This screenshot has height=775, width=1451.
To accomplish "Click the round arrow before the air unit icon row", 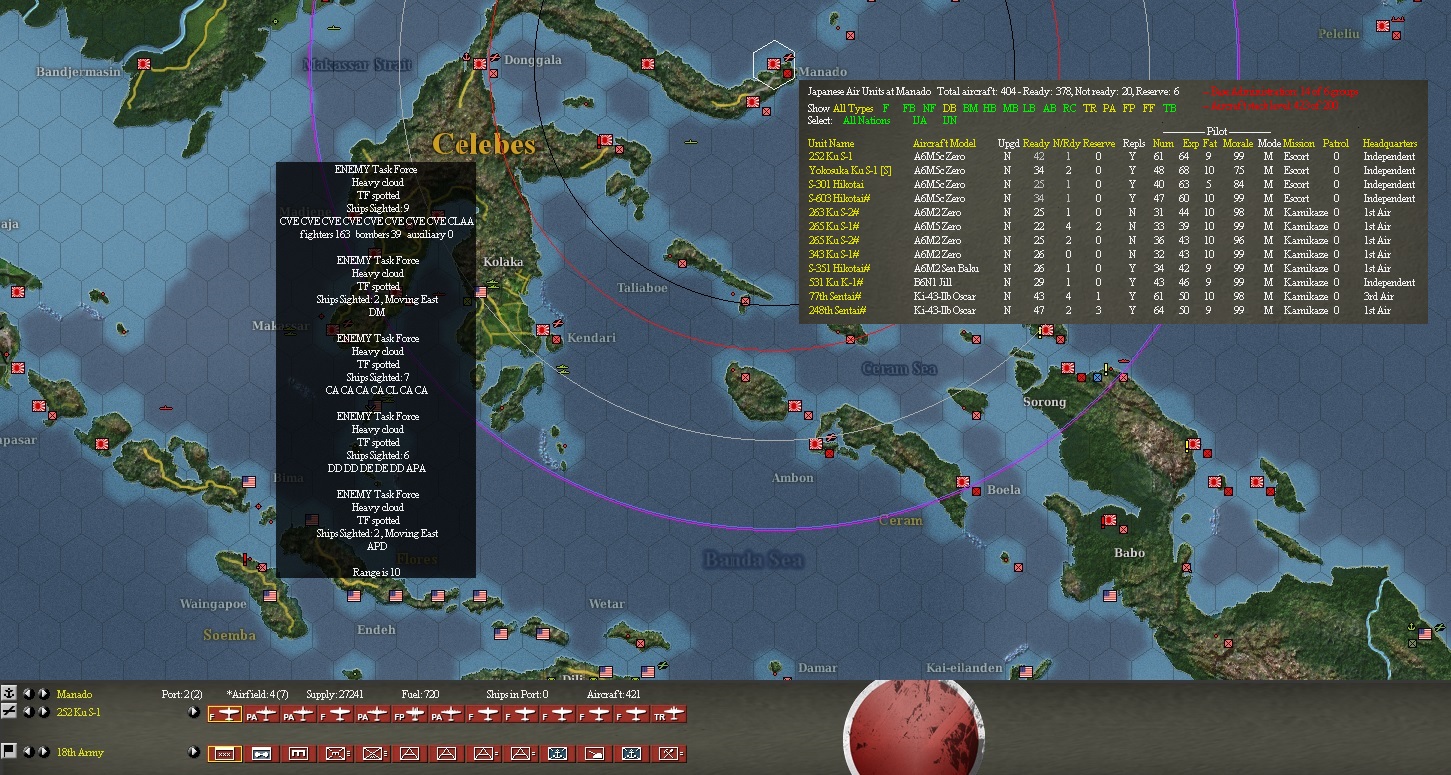I will (194, 712).
